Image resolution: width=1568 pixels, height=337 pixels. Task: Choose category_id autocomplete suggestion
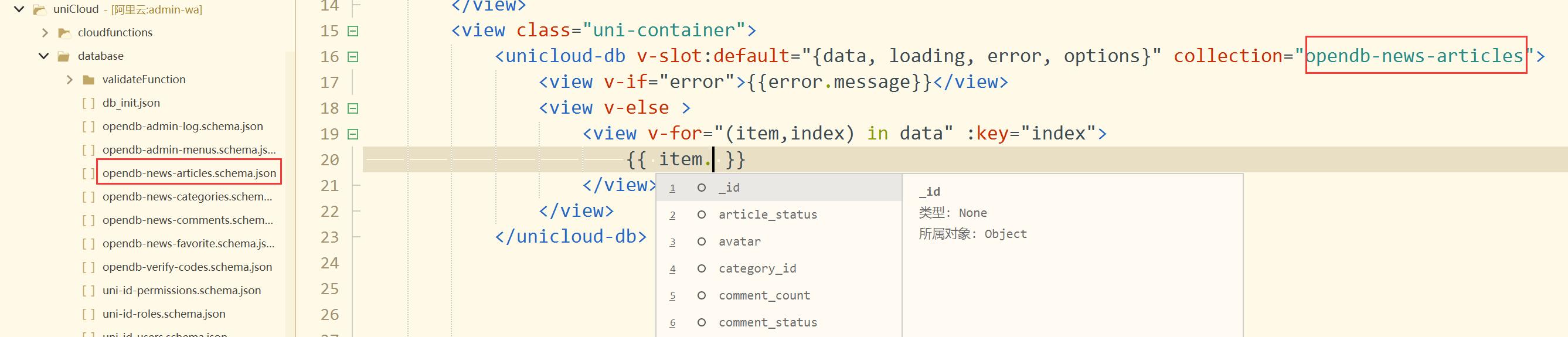point(779,268)
